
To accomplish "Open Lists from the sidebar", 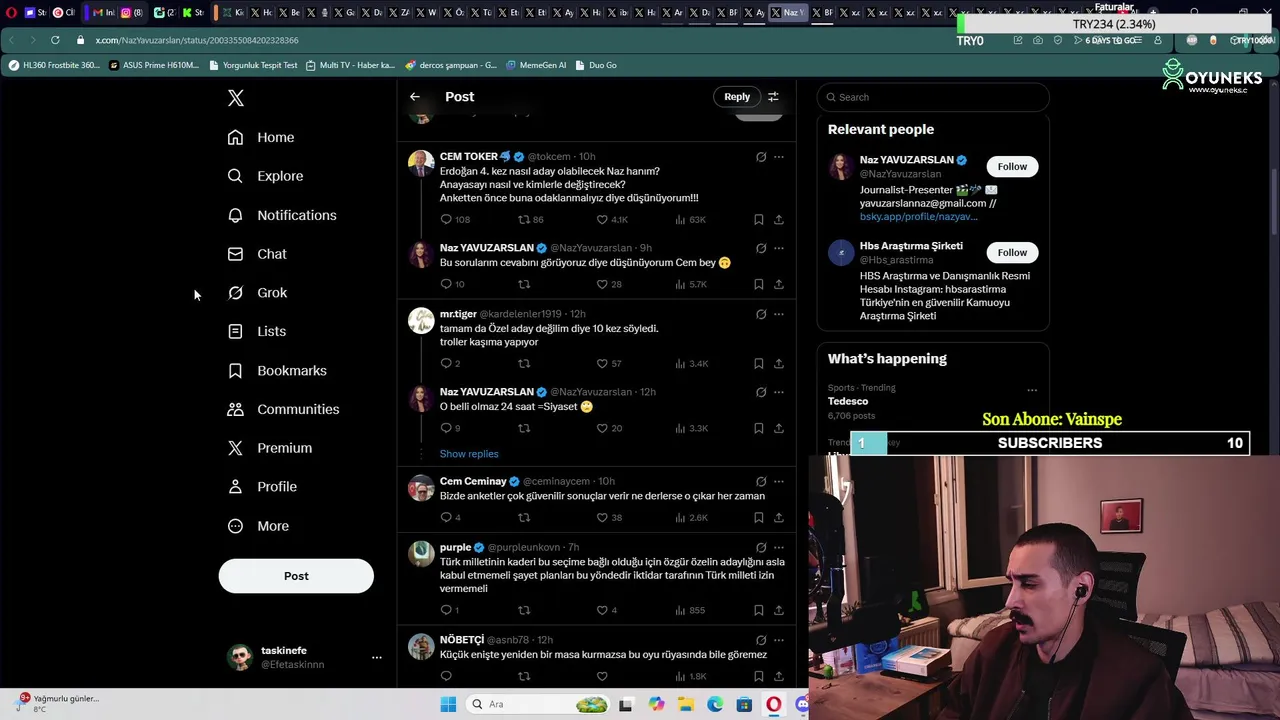I will [x=257, y=331].
